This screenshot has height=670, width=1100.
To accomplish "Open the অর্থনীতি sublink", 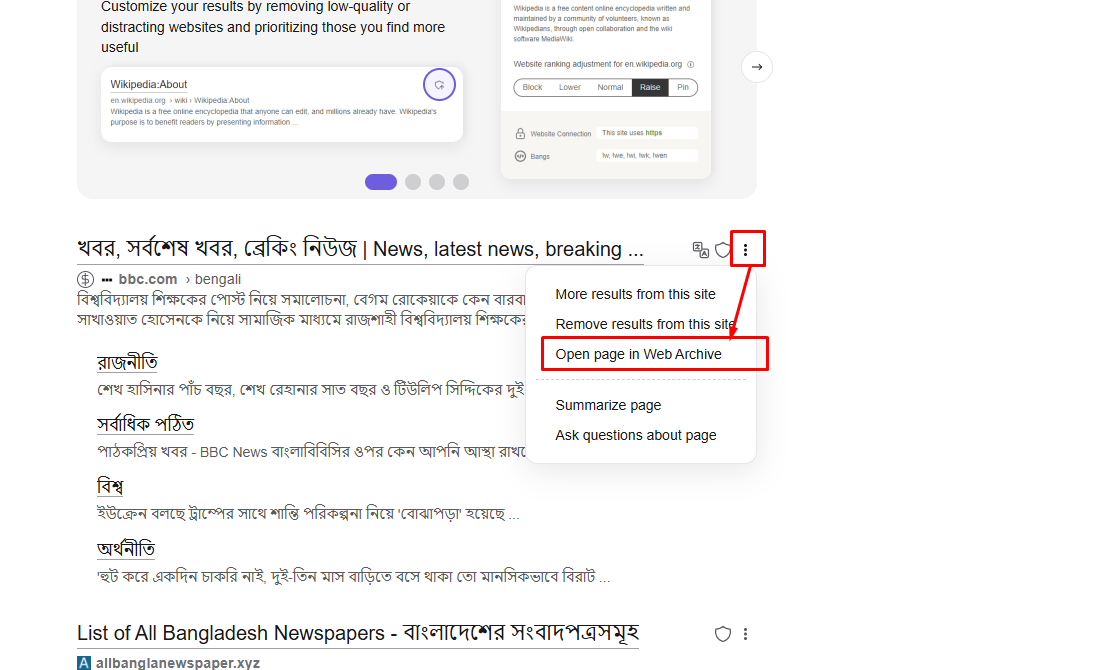I will coord(126,549).
